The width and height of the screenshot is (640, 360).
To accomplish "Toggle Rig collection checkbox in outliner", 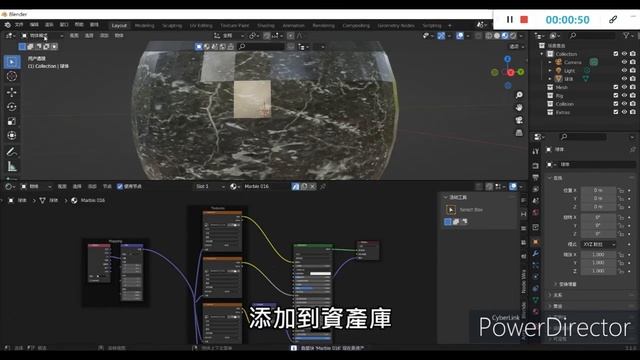I will (x=616, y=96).
